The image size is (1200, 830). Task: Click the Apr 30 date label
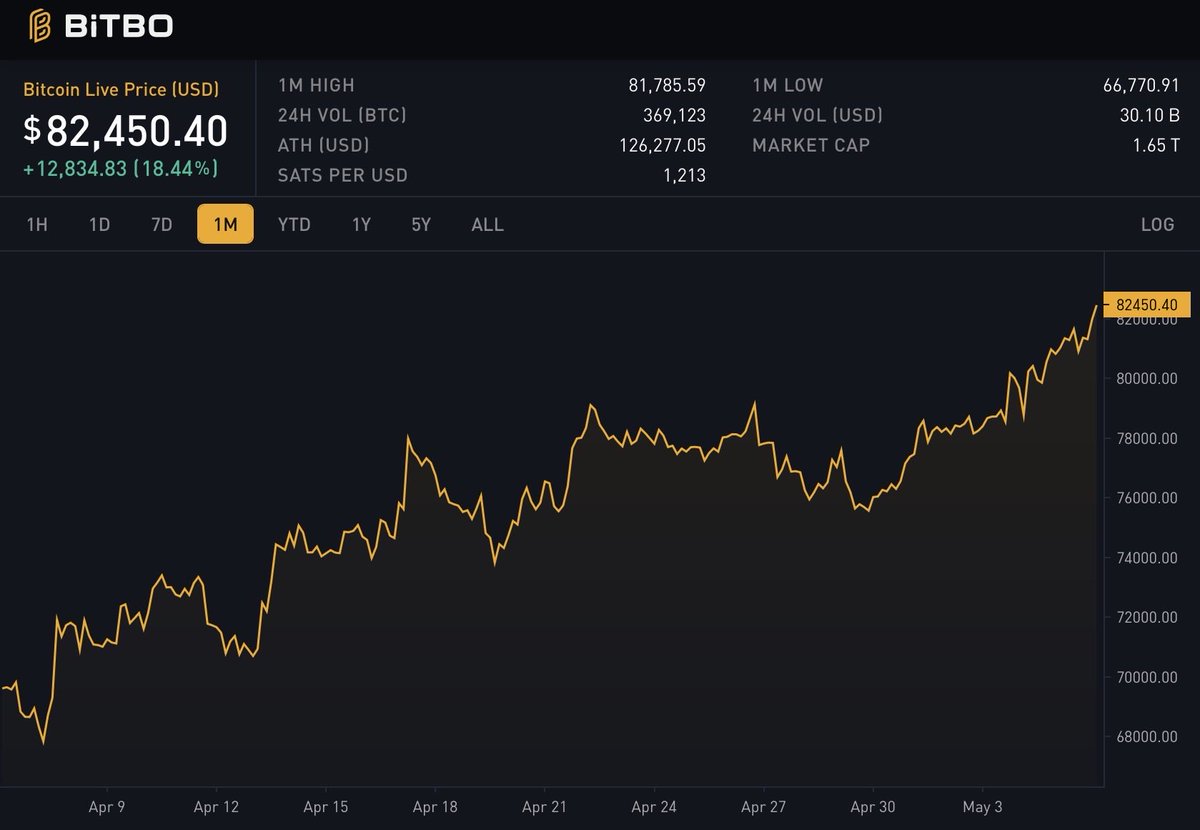point(872,807)
